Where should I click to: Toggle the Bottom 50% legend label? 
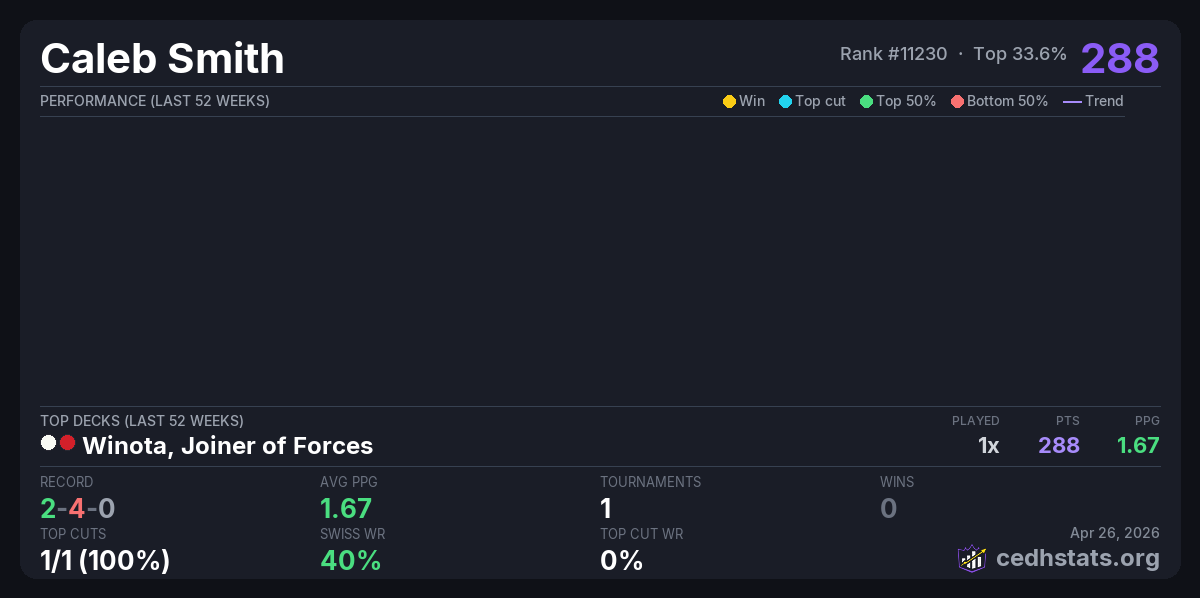pyautogui.click(x=1007, y=101)
